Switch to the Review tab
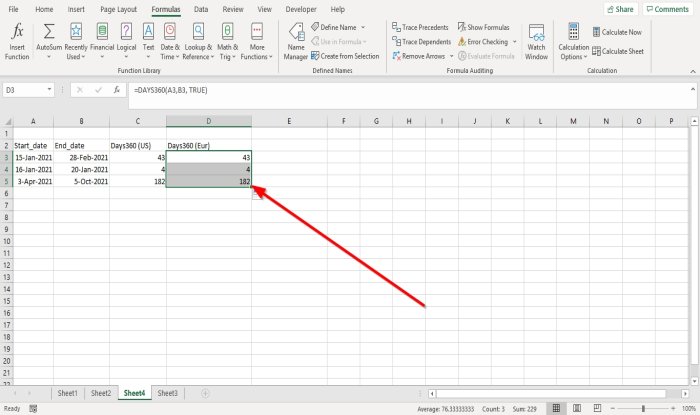 (x=233, y=9)
